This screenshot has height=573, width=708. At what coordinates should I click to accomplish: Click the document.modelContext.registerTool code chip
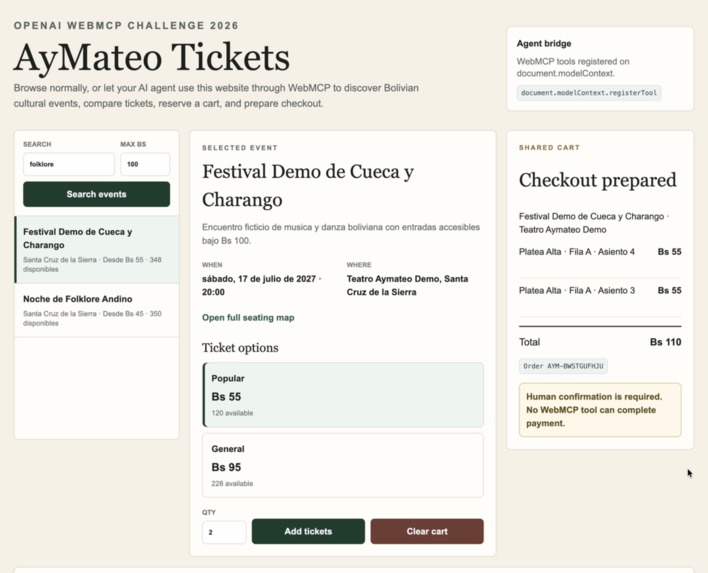pos(589,93)
